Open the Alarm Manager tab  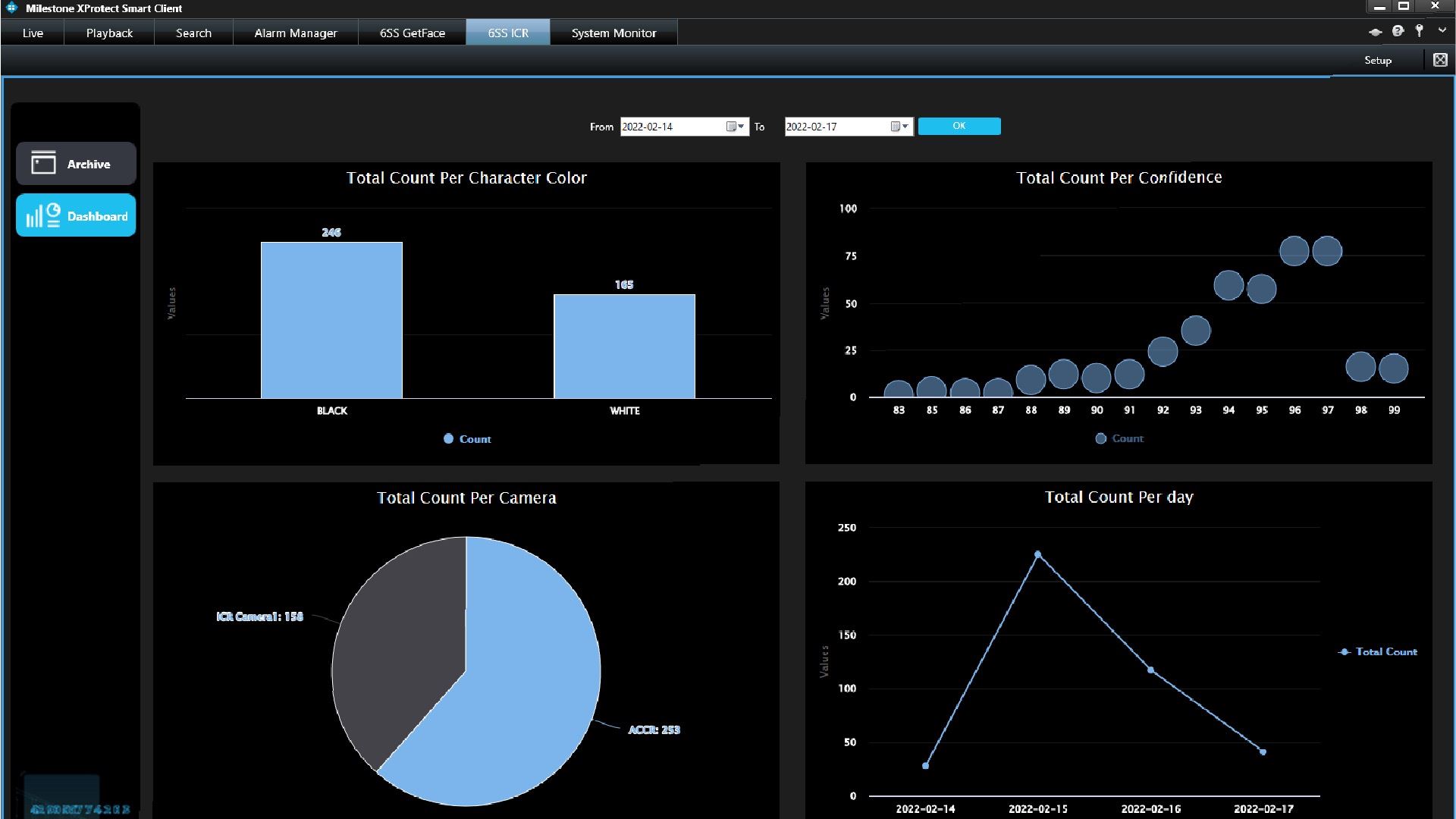click(x=296, y=33)
